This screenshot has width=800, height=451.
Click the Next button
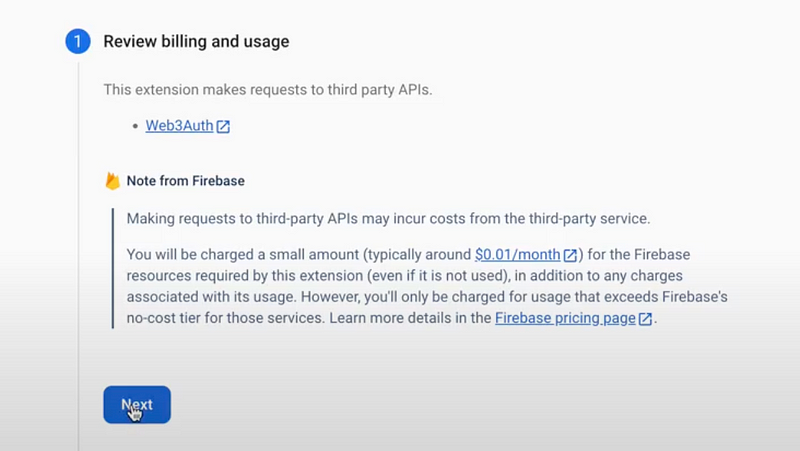tap(137, 405)
